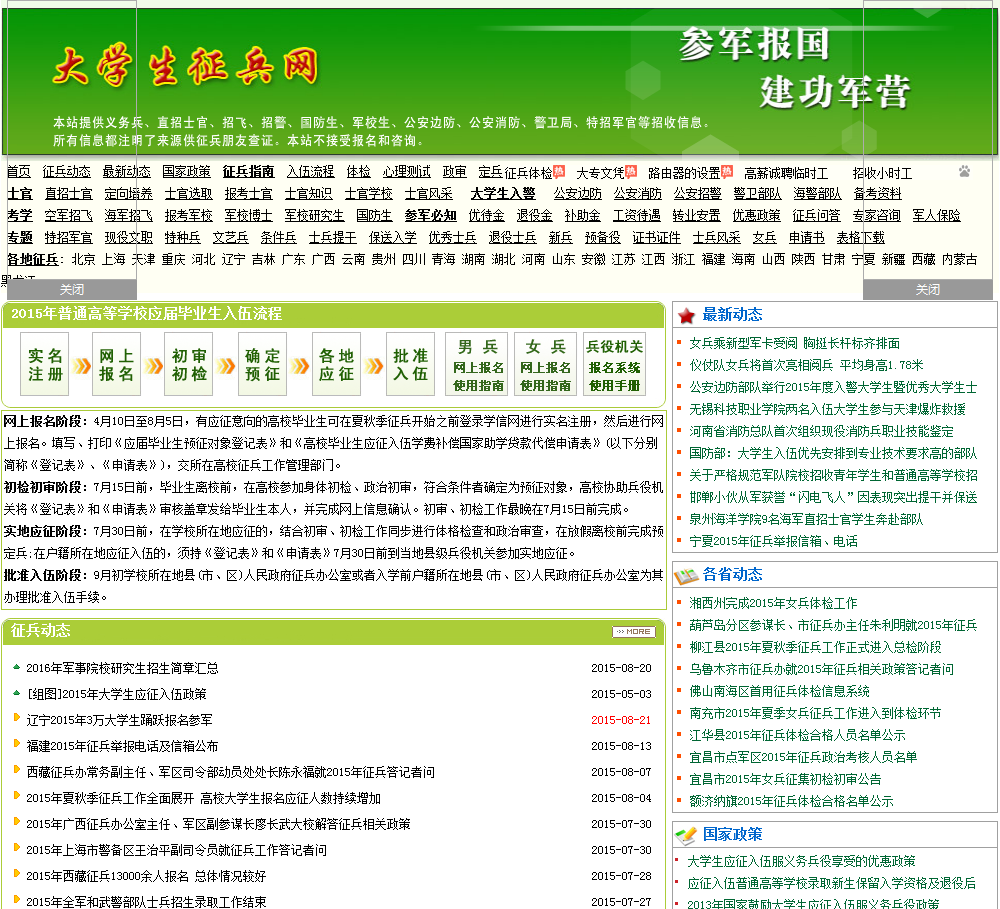This screenshot has height=909, width=1000.
Task: Open 公安消防 link
Action: (637, 193)
